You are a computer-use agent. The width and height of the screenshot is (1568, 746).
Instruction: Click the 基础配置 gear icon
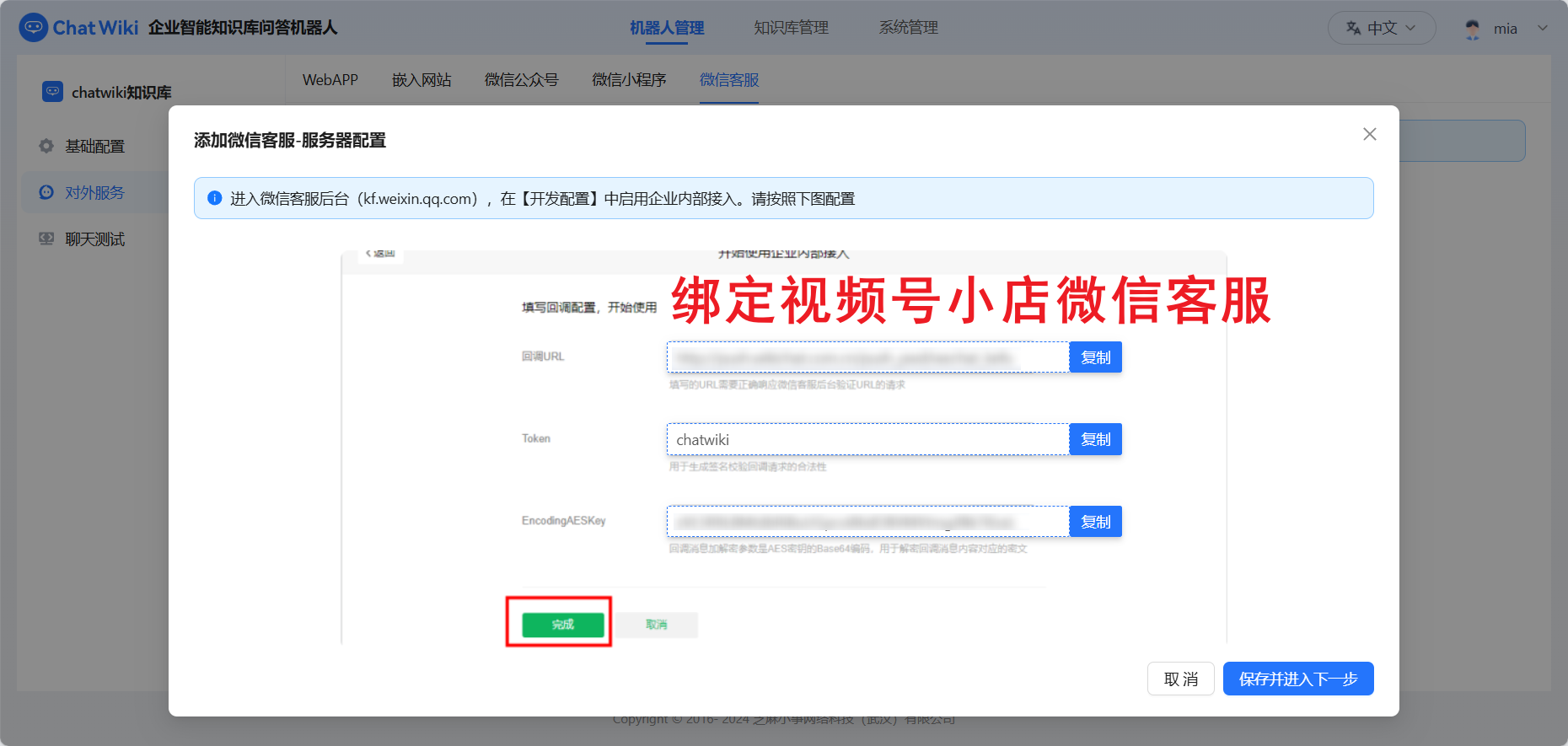click(x=46, y=146)
